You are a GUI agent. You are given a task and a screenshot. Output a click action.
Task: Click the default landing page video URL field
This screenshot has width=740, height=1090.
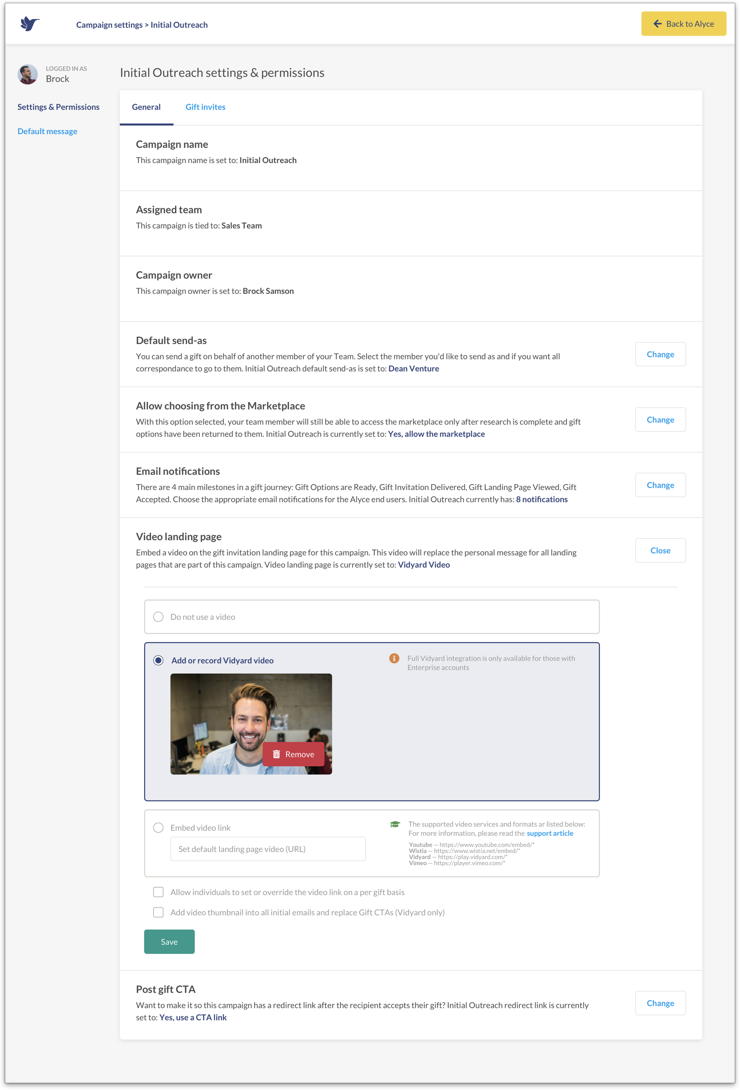coord(268,849)
